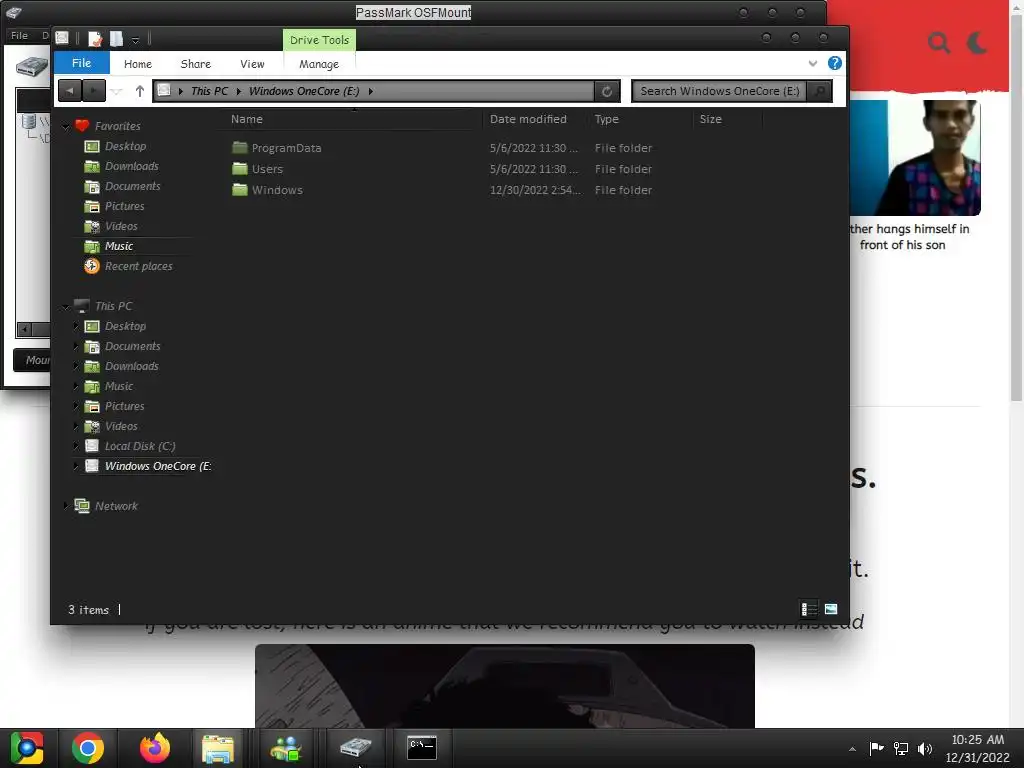
Task: Select Network in navigation pane
Action: coord(116,506)
